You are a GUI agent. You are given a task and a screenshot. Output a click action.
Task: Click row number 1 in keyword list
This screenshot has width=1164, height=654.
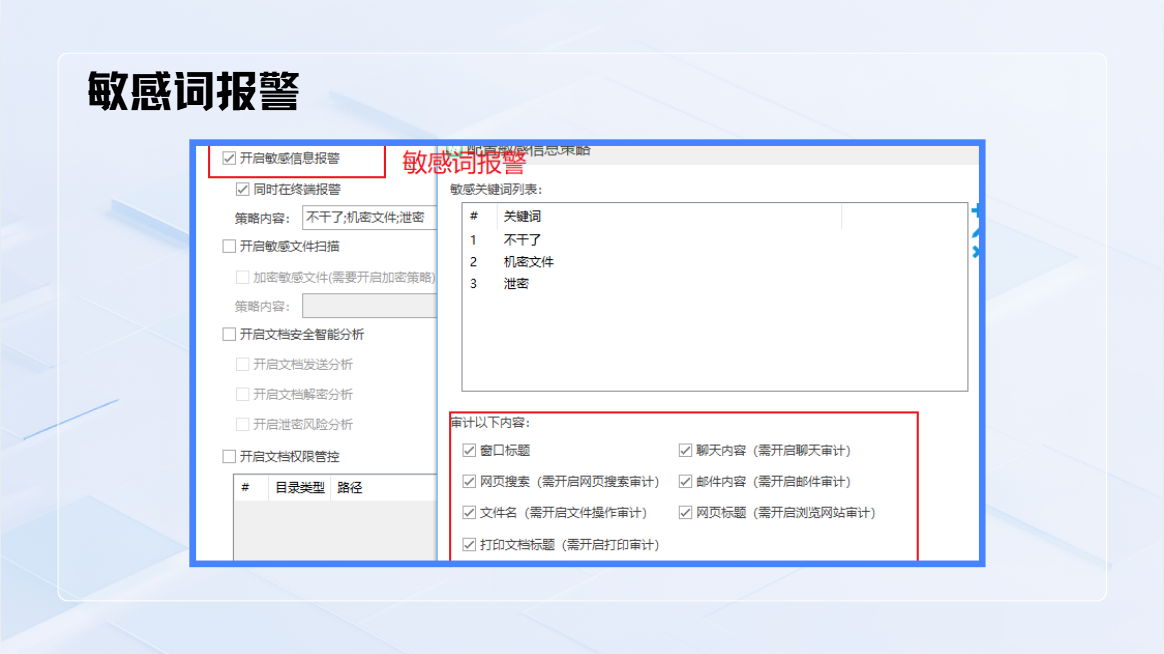tap(473, 240)
